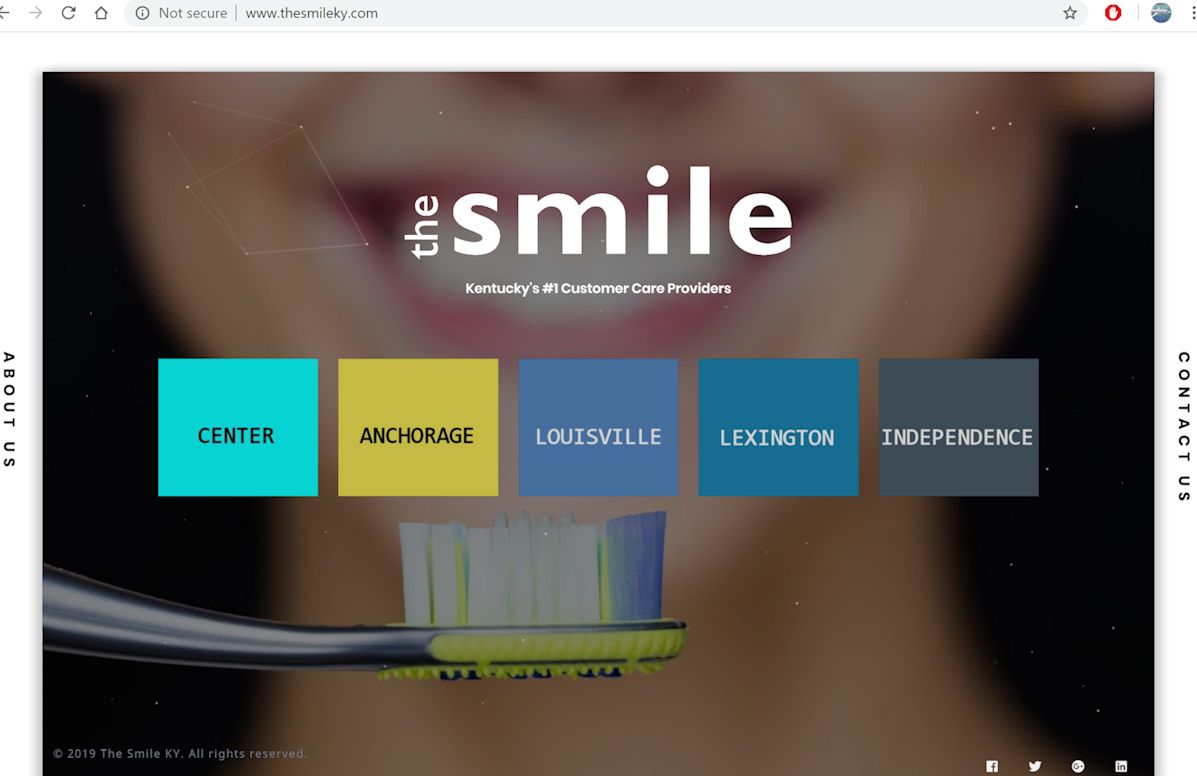Open the Google Plus social icon

(x=1078, y=766)
